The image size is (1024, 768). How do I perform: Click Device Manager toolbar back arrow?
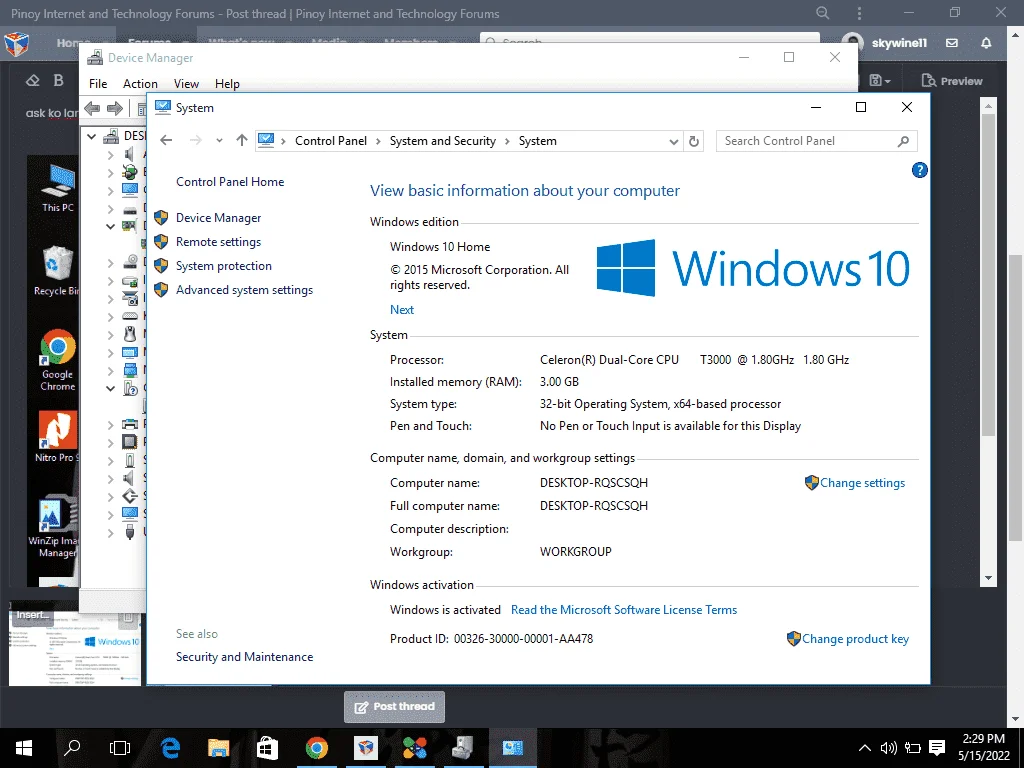click(92, 108)
